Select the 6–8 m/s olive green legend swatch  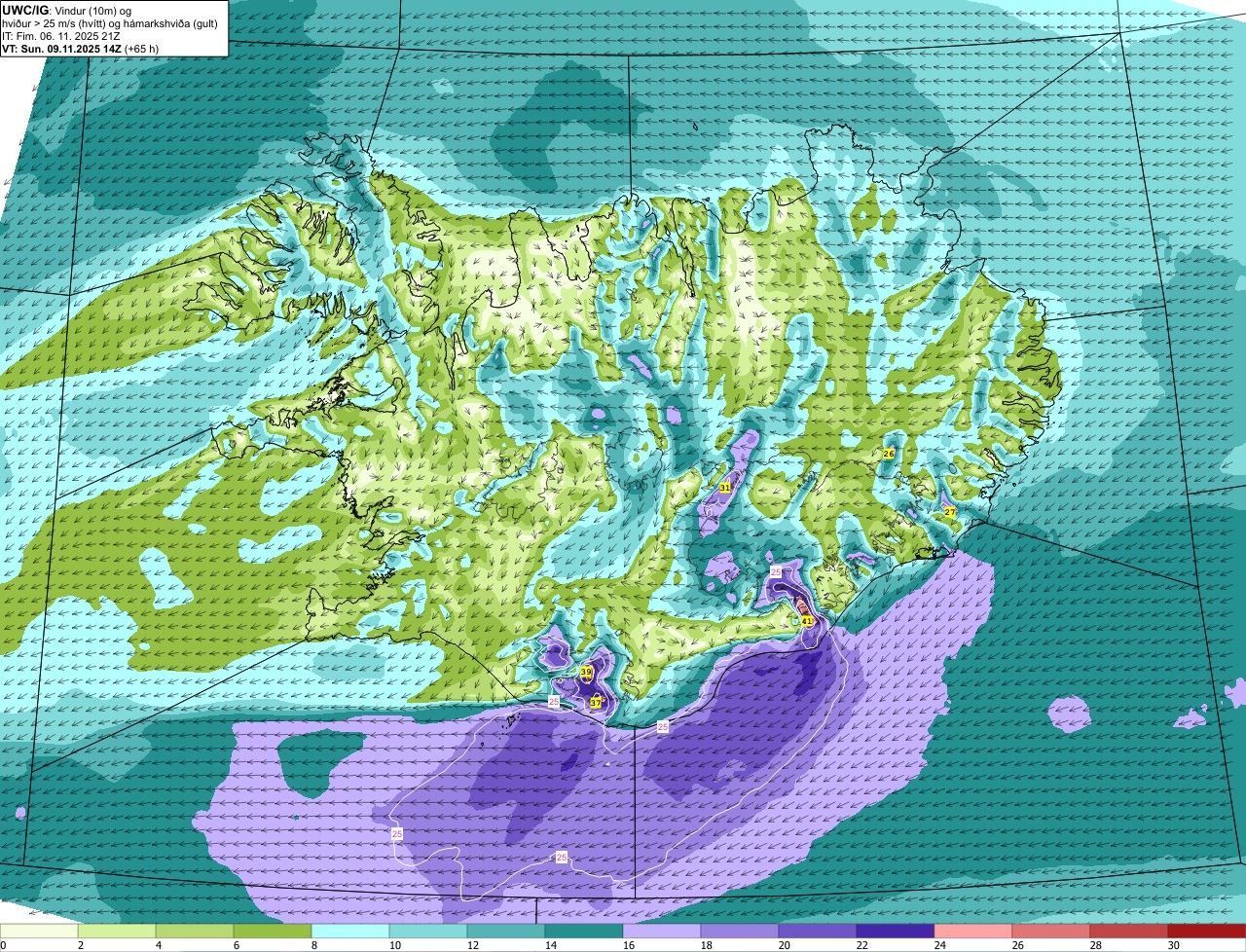pos(273,931)
